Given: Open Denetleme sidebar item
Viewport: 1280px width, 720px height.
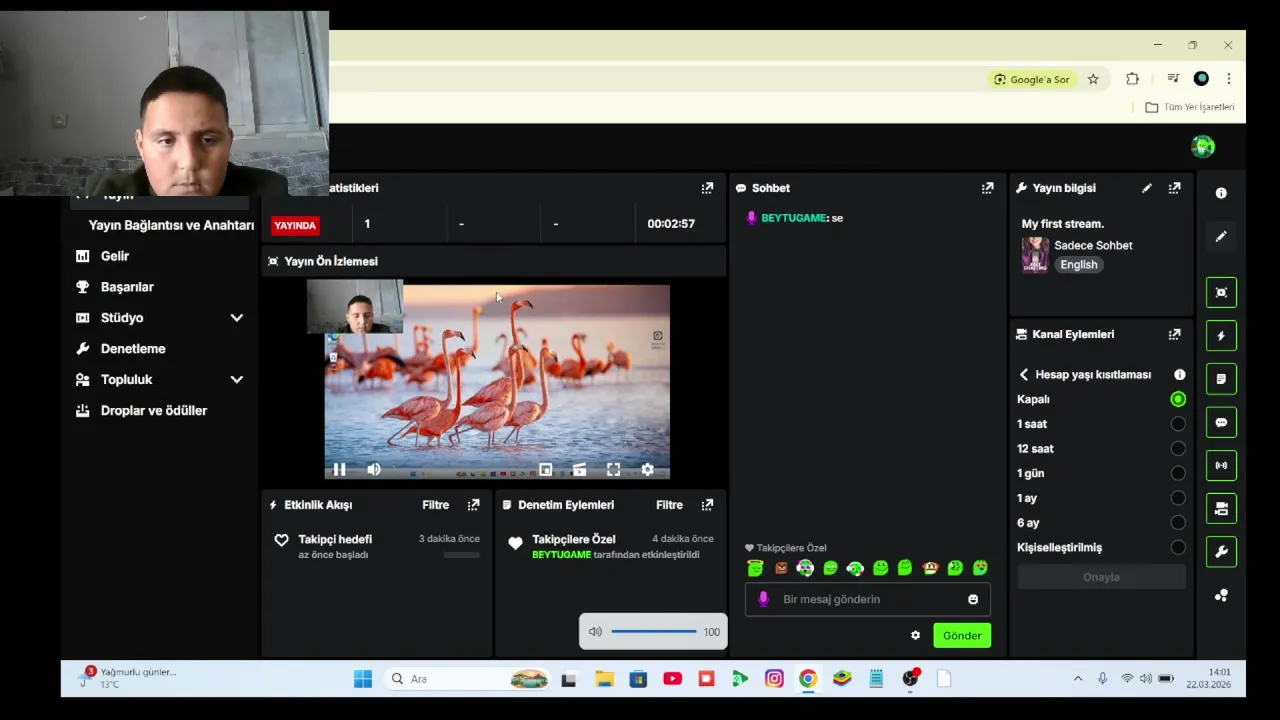Looking at the screenshot, I should click(133, 349).
